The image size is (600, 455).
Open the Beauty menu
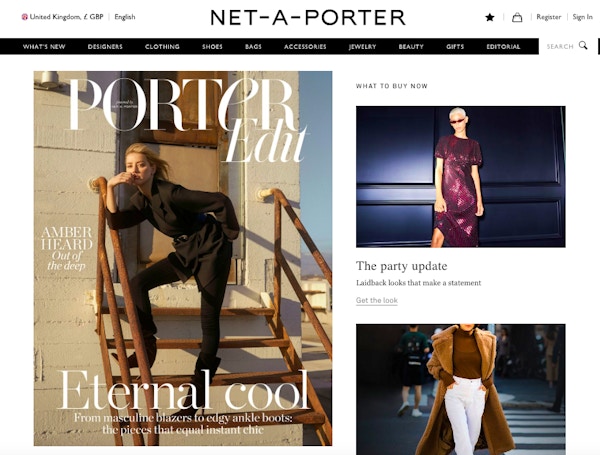(x=411, y=47)
